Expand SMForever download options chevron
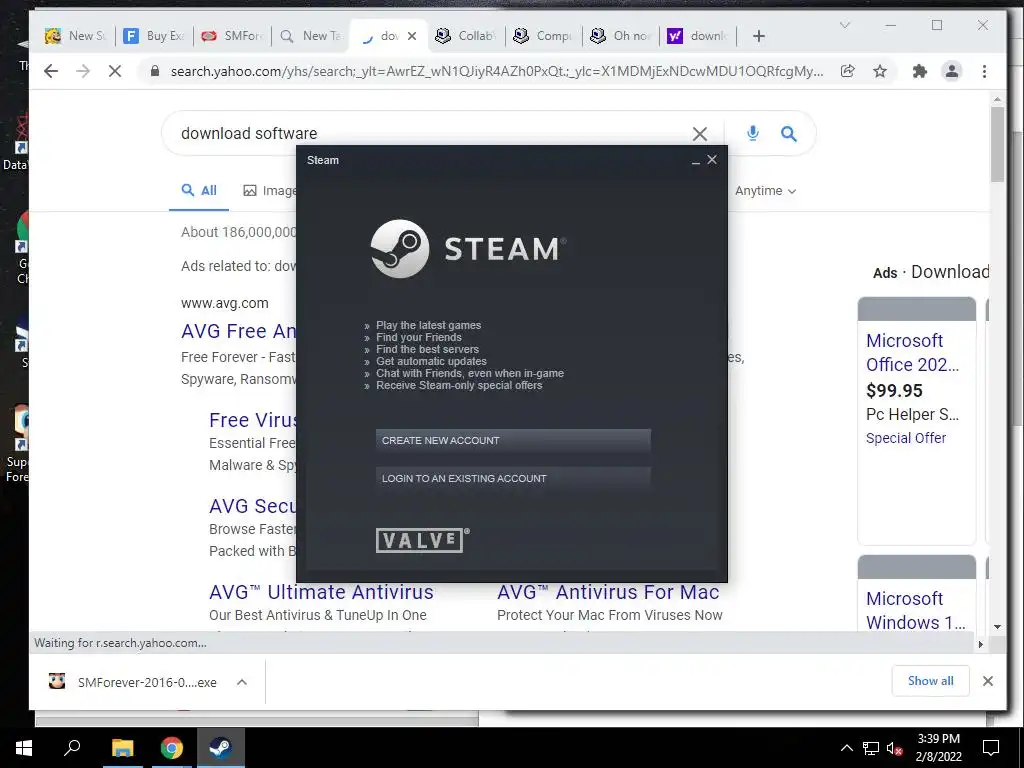The image size is (1024, 768). pos(242,682)
